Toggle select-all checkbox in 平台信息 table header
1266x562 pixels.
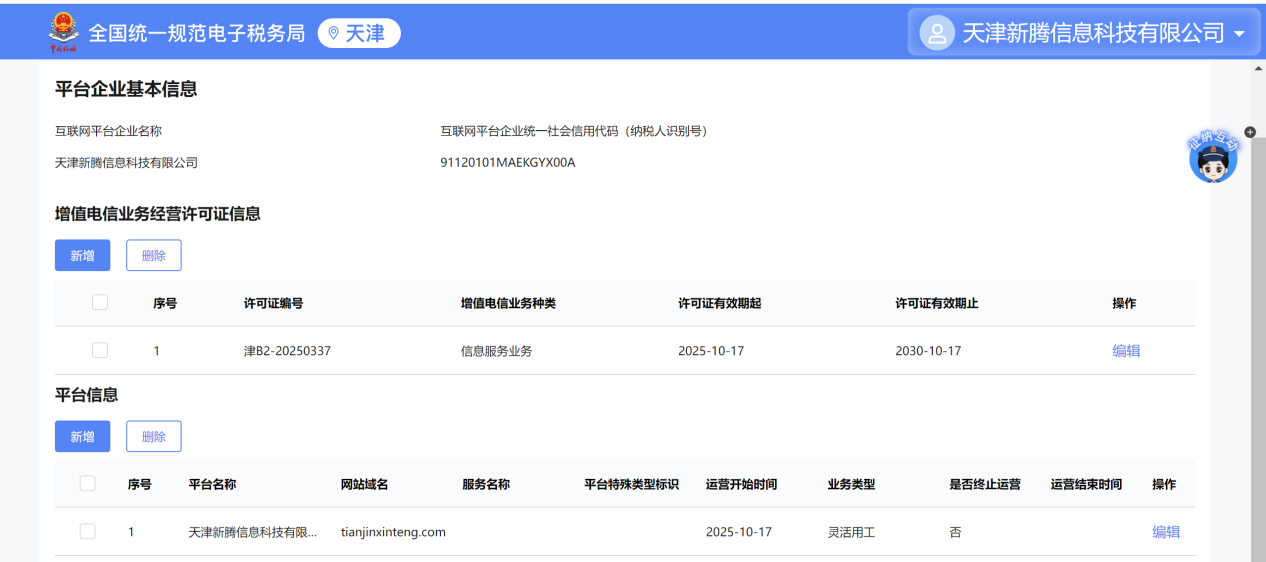coord(88,483)
